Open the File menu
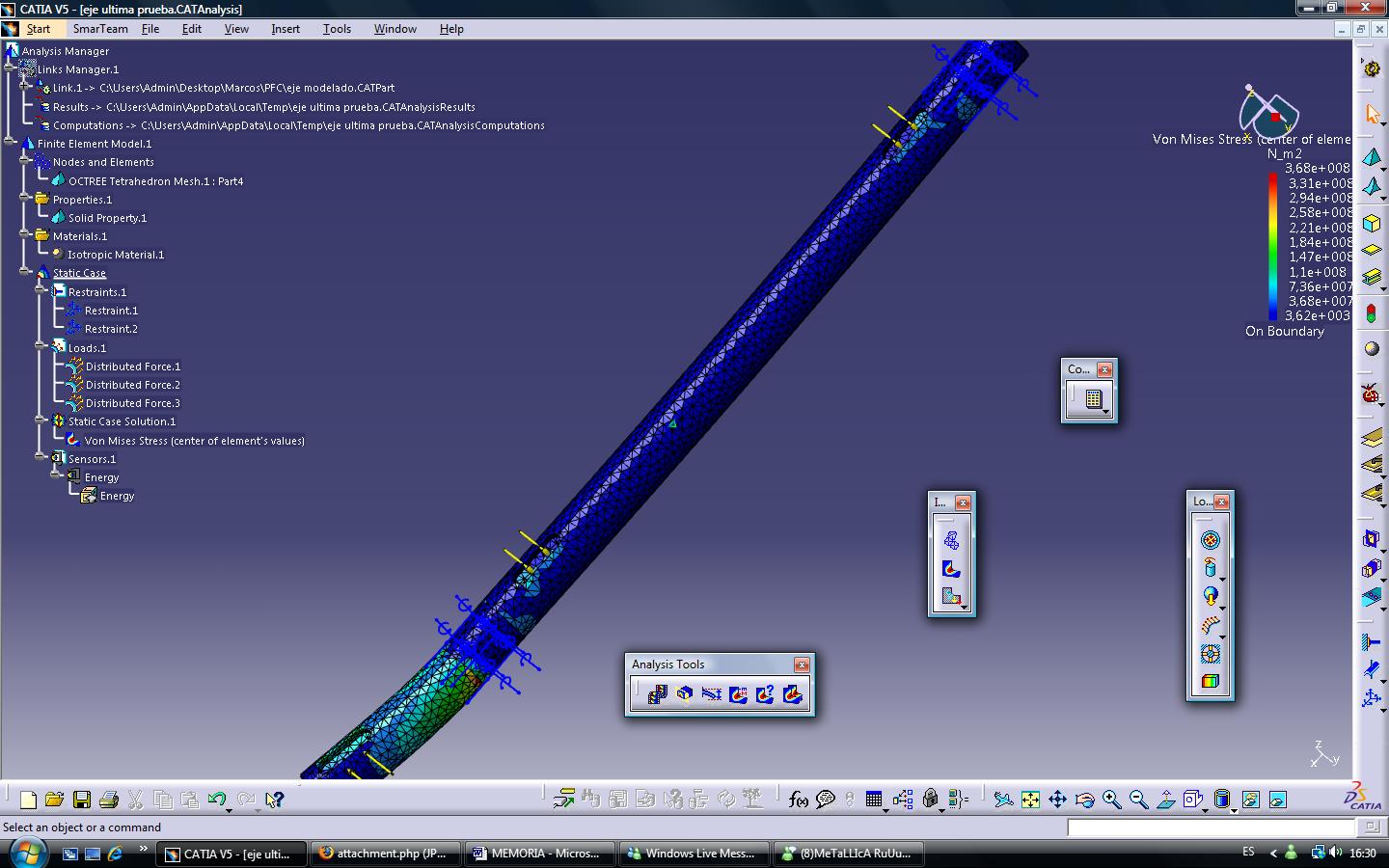The height and width of the screenshot is (868, 1389). pyautogui.click(x=150, y=29)
